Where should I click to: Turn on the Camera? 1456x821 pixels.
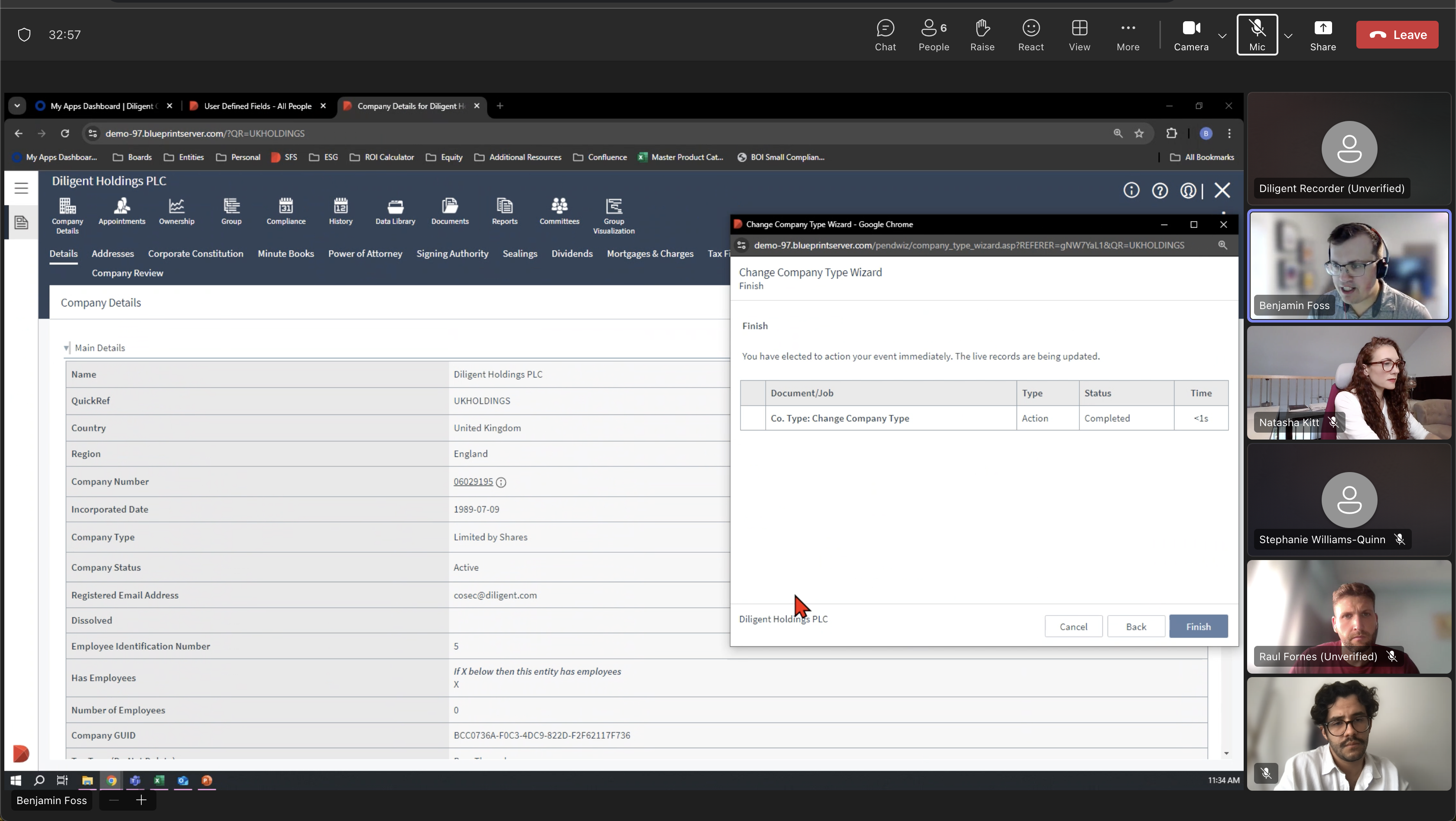click(1191, 35)
